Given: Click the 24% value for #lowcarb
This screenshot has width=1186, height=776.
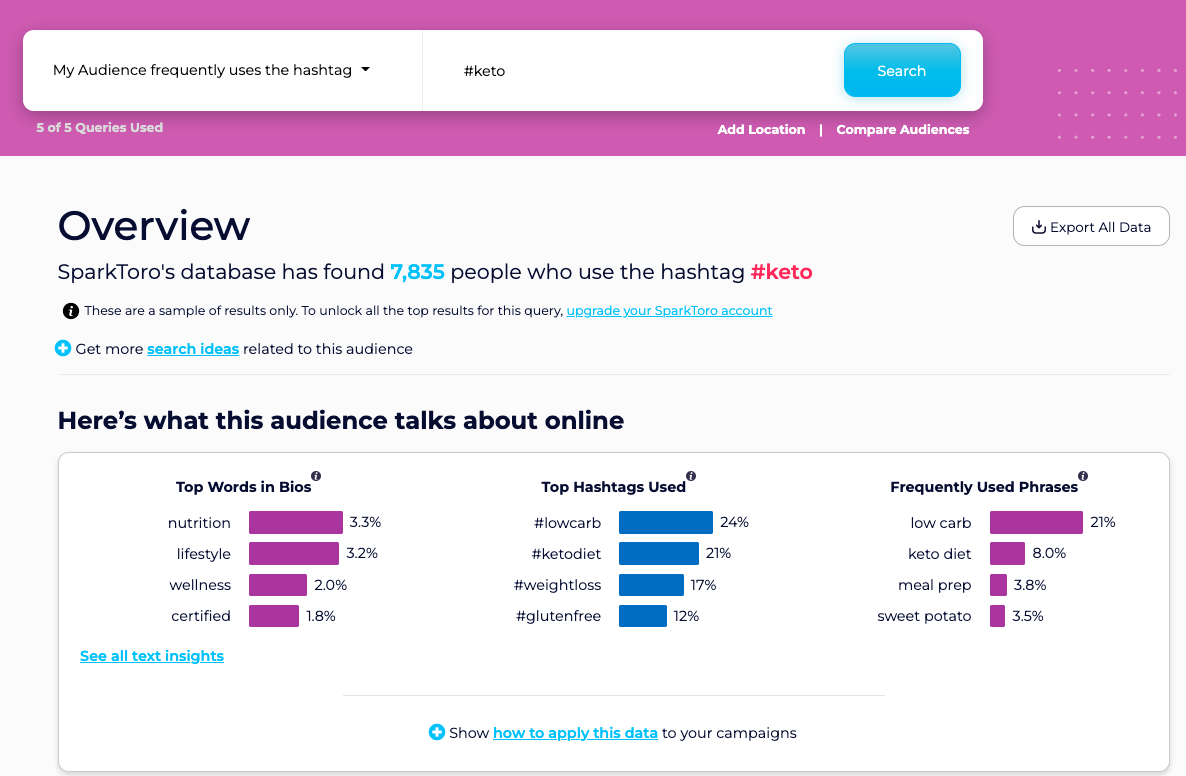Looking at the screenshot, I should pyautogui.click(x=734, y=522).
